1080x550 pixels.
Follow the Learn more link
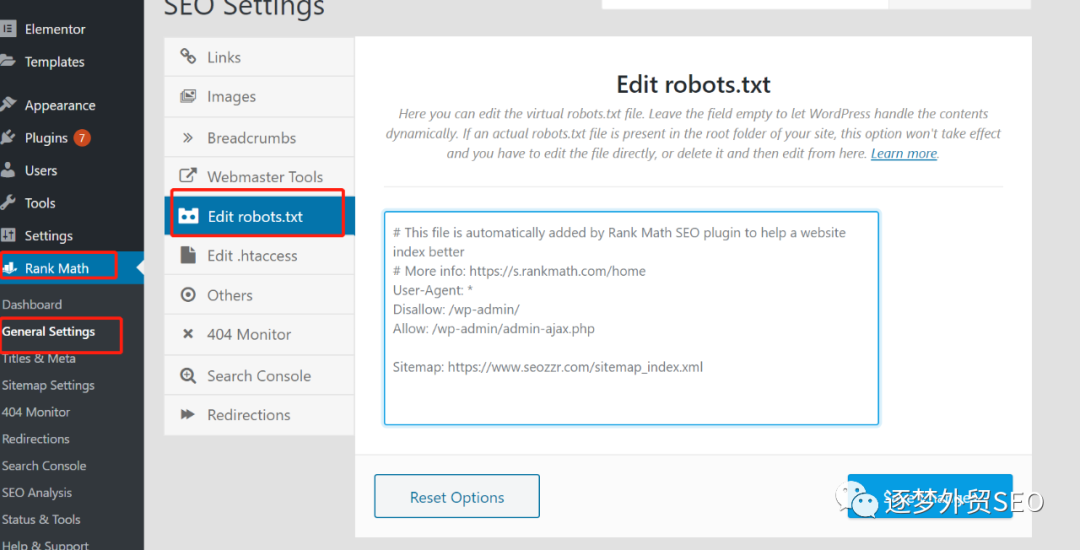pyautogui.click(x=904, y=154)
